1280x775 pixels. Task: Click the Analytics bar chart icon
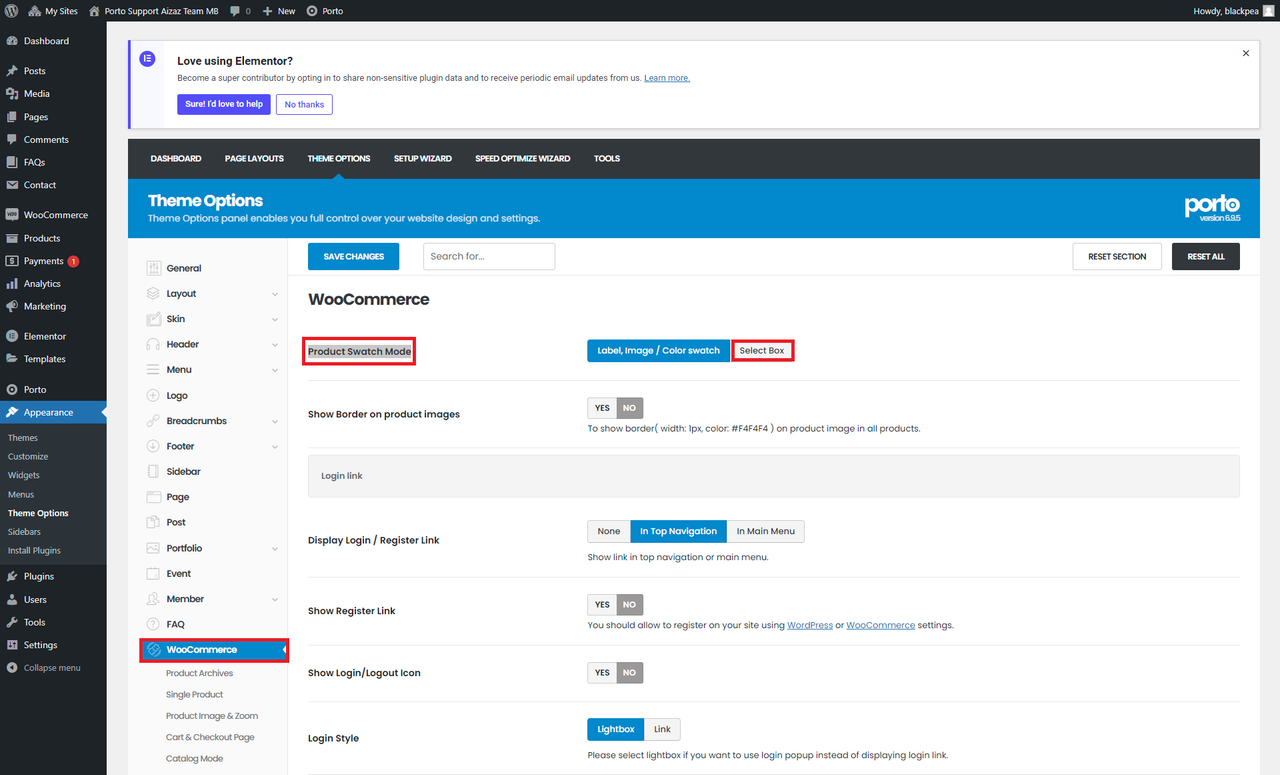pos(12,284)
